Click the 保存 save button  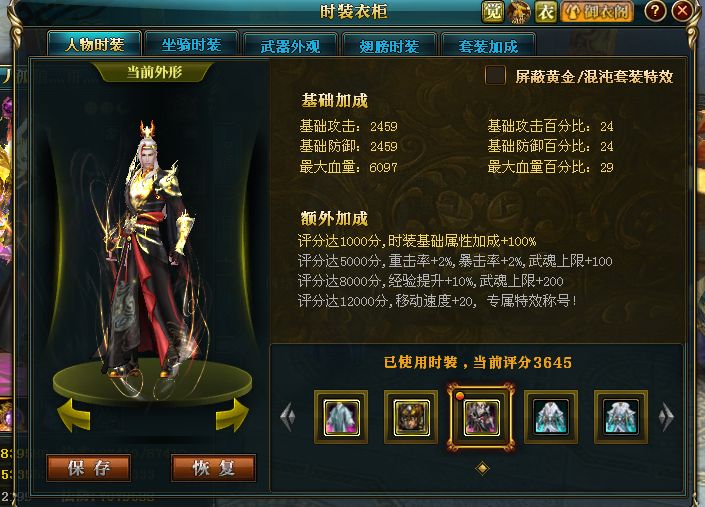tap(89, 468)
